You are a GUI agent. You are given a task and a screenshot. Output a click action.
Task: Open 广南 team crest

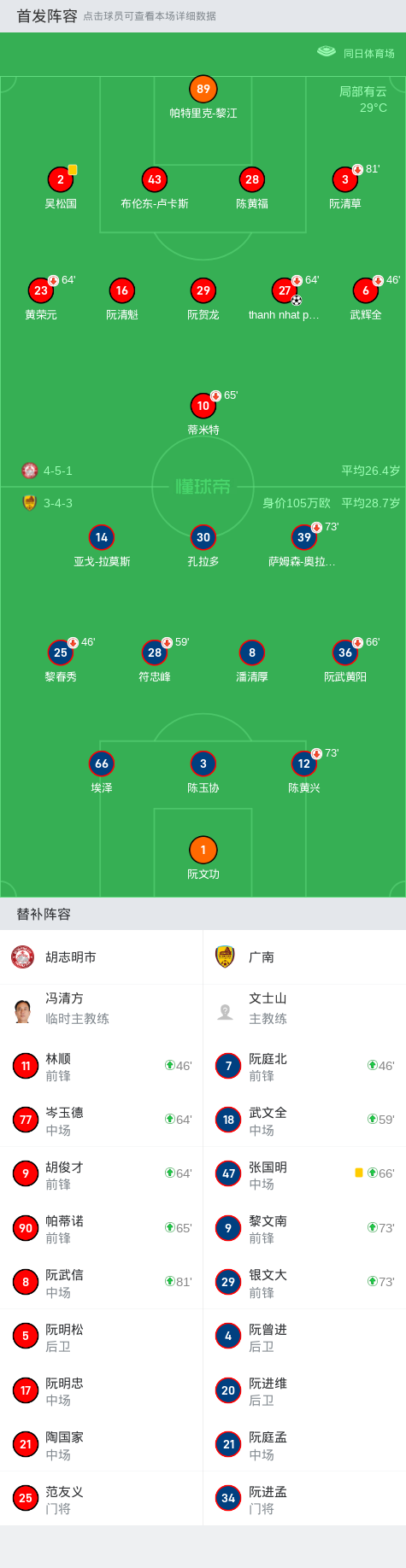[225, 957]
